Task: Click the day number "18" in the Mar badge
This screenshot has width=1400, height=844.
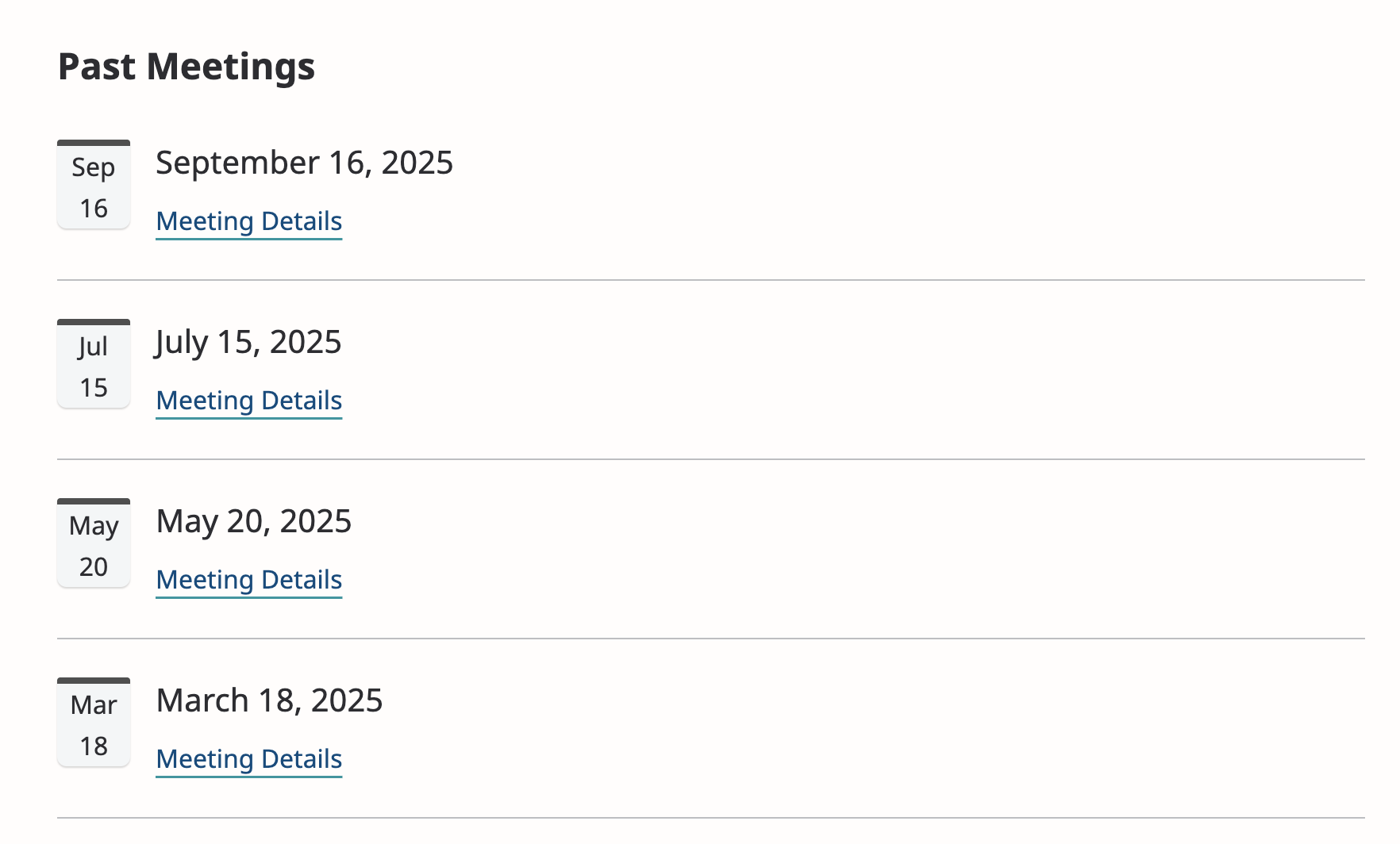Action: pyautogui.click(x=94, y=746)
